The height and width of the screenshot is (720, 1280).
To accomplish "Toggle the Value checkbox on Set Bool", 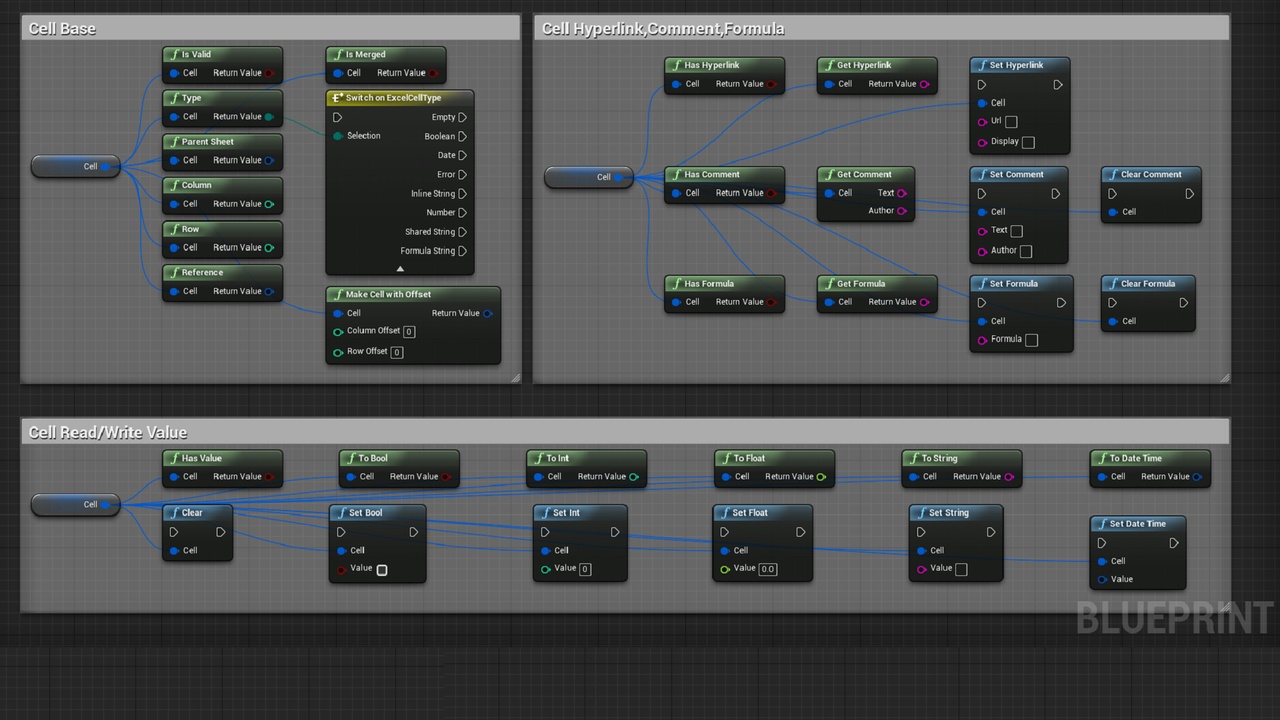I will pyautogui.click(x=382, y=570).
